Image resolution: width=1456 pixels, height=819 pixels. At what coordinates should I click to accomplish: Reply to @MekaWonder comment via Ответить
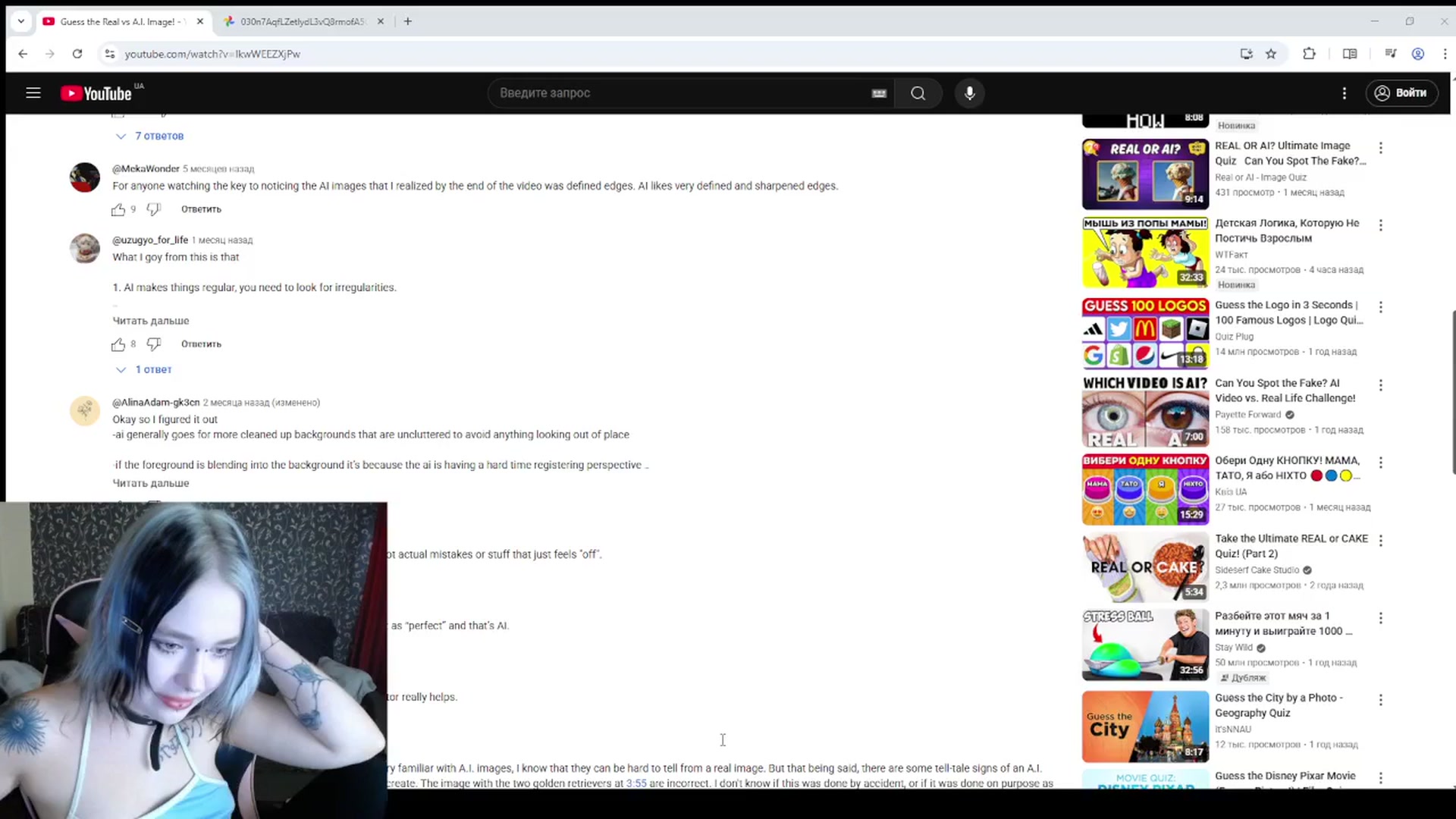(x=201, y=209)
